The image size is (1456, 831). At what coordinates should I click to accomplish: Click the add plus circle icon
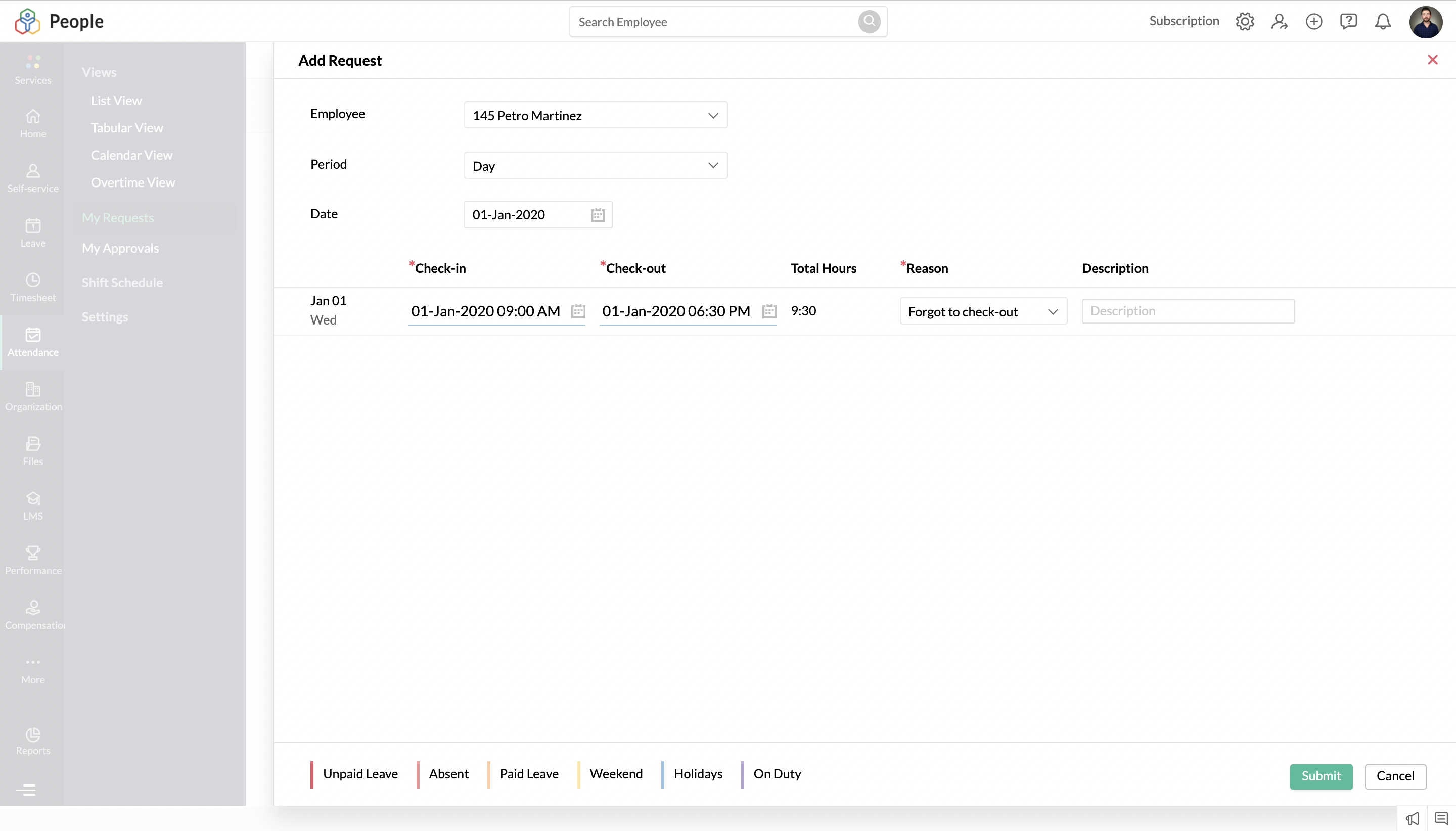coord(1314,22)
